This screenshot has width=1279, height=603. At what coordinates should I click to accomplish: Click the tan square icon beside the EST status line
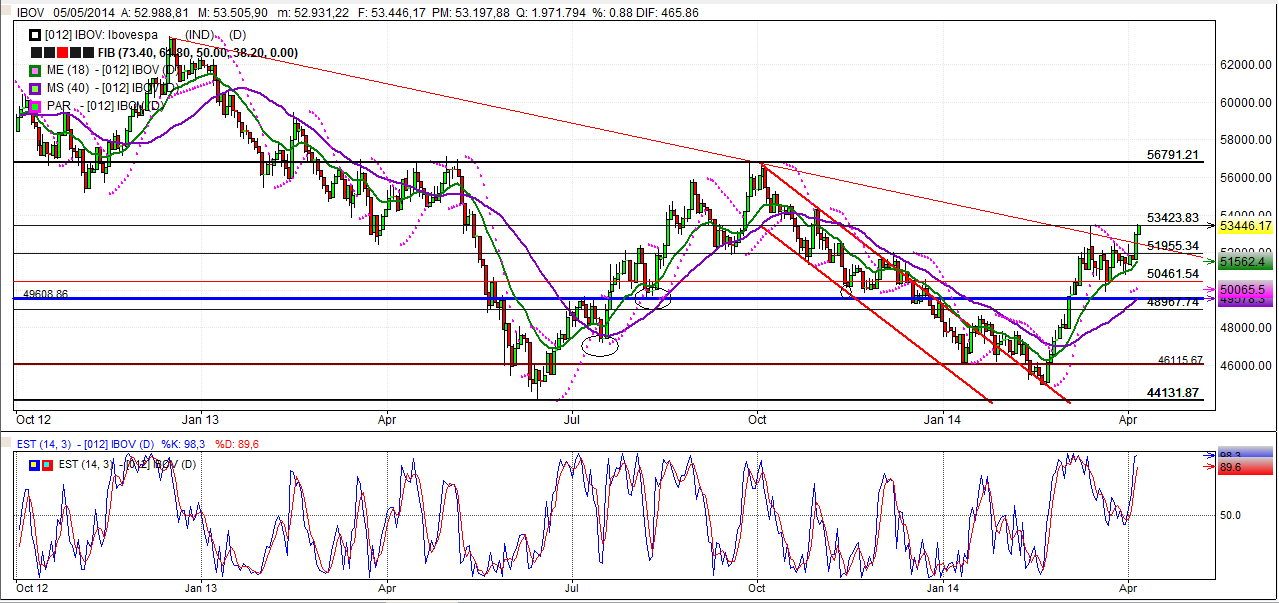(6, 442)
